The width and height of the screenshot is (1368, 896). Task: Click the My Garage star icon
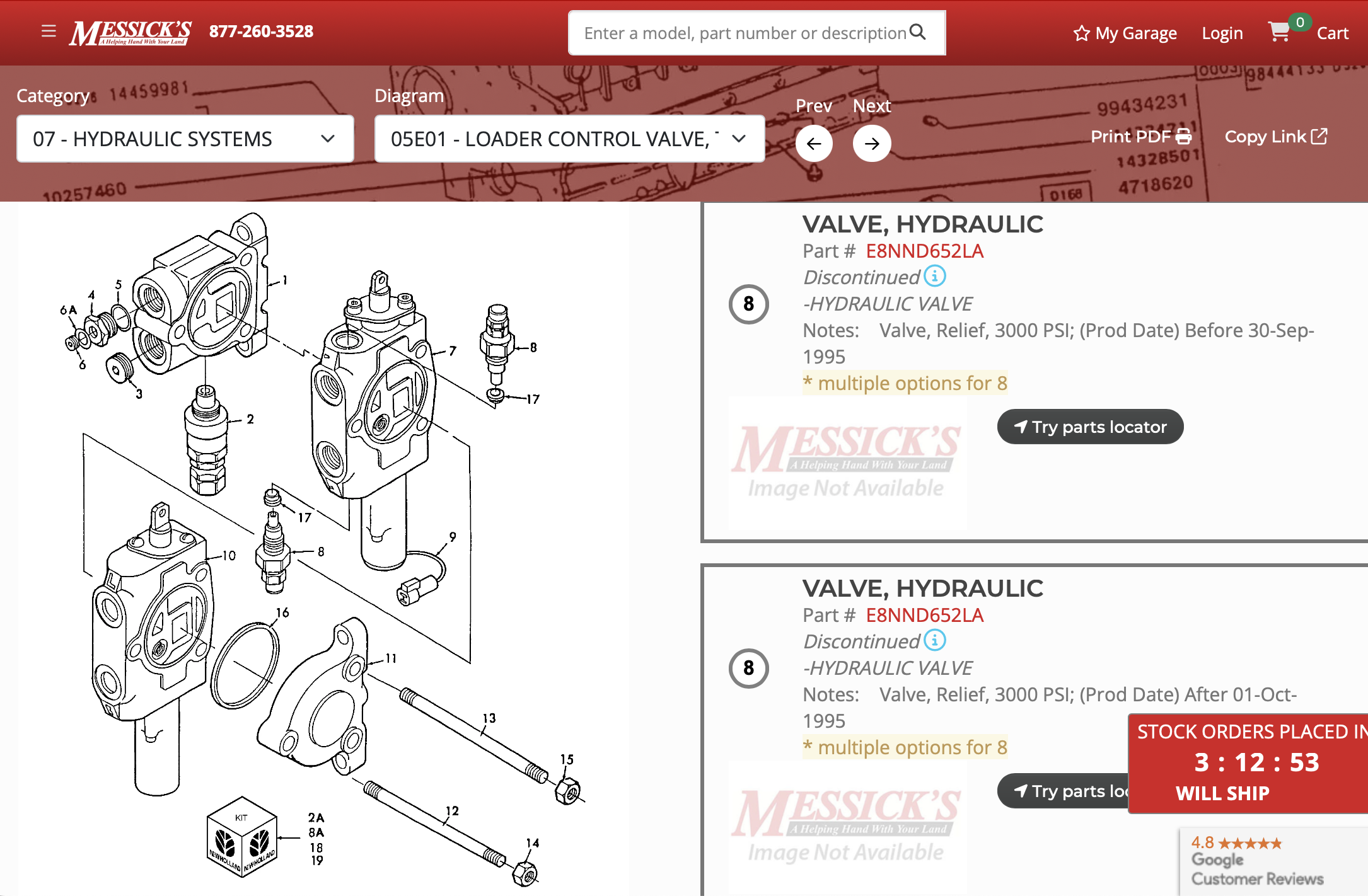(1081, 33)
